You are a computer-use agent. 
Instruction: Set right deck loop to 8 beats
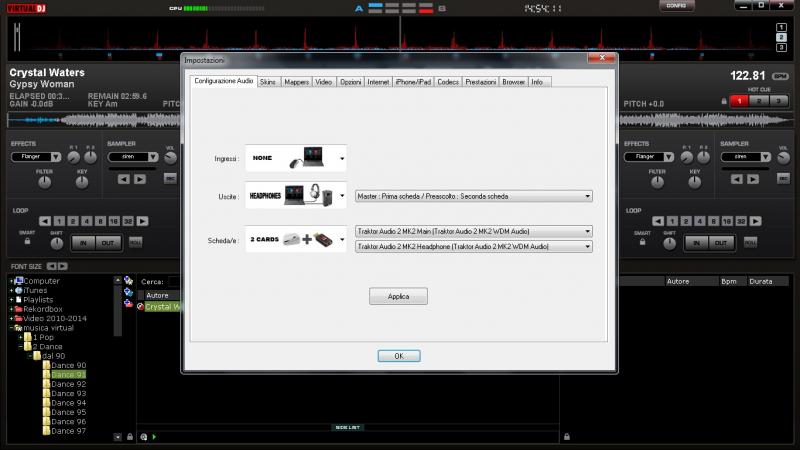[x=714, y=221]
